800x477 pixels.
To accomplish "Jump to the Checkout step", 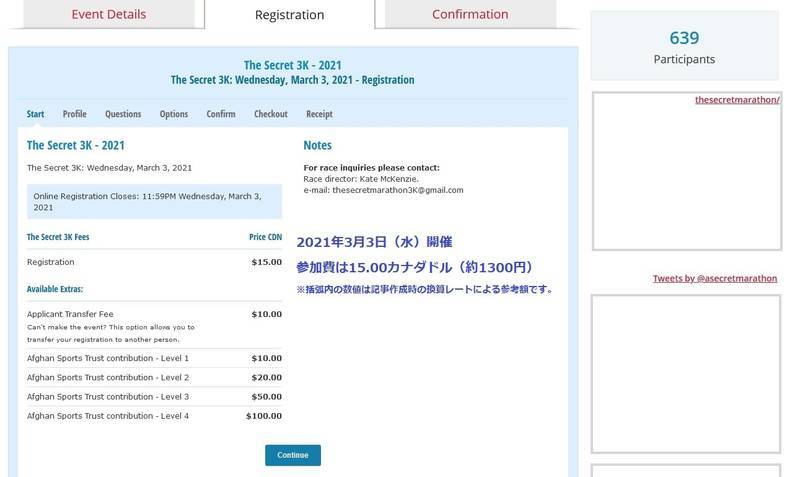I will coord(271,114).
